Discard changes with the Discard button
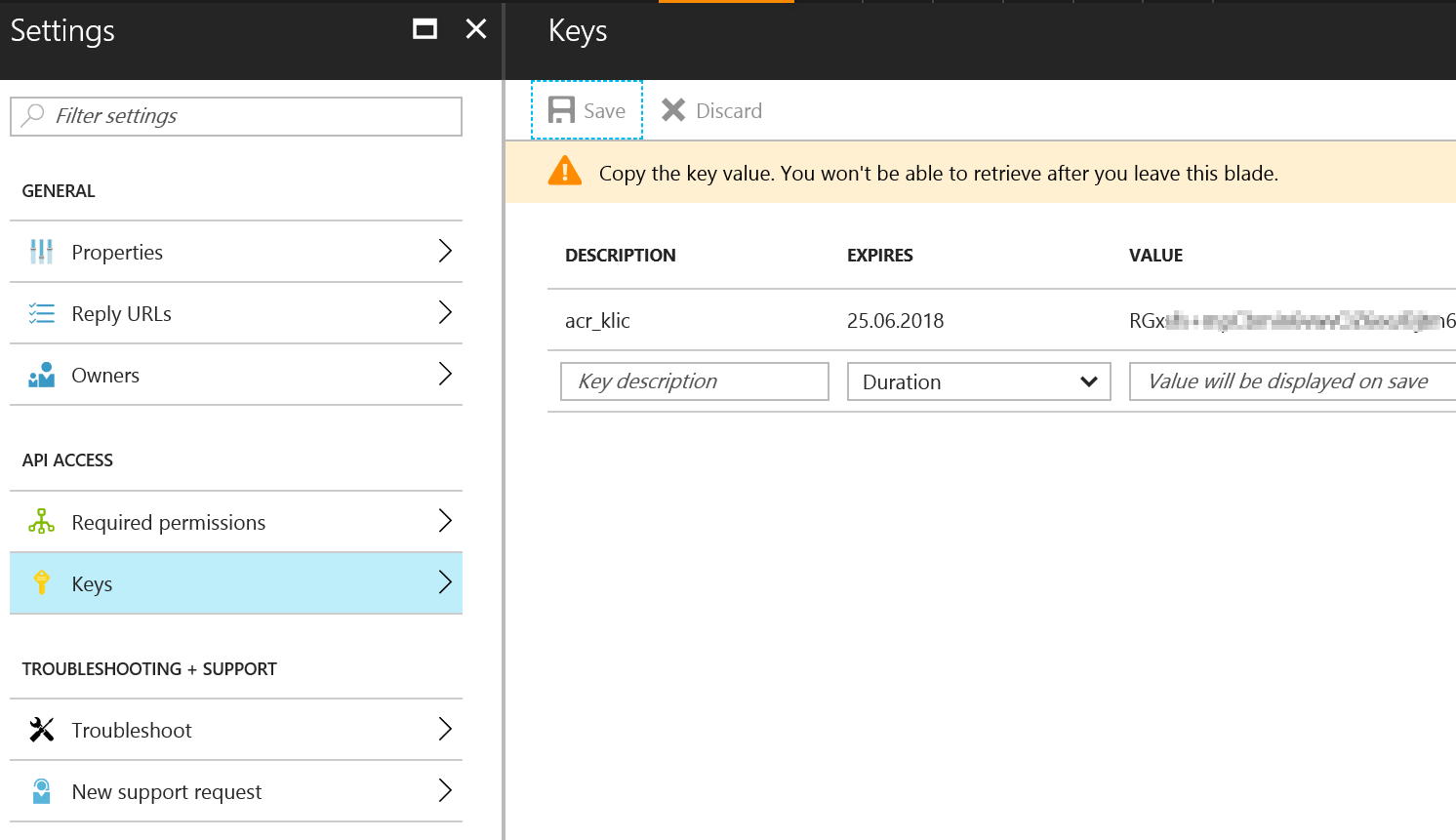Image resolution: width=1456 pixels, height=840 pixels. point(711,110)
